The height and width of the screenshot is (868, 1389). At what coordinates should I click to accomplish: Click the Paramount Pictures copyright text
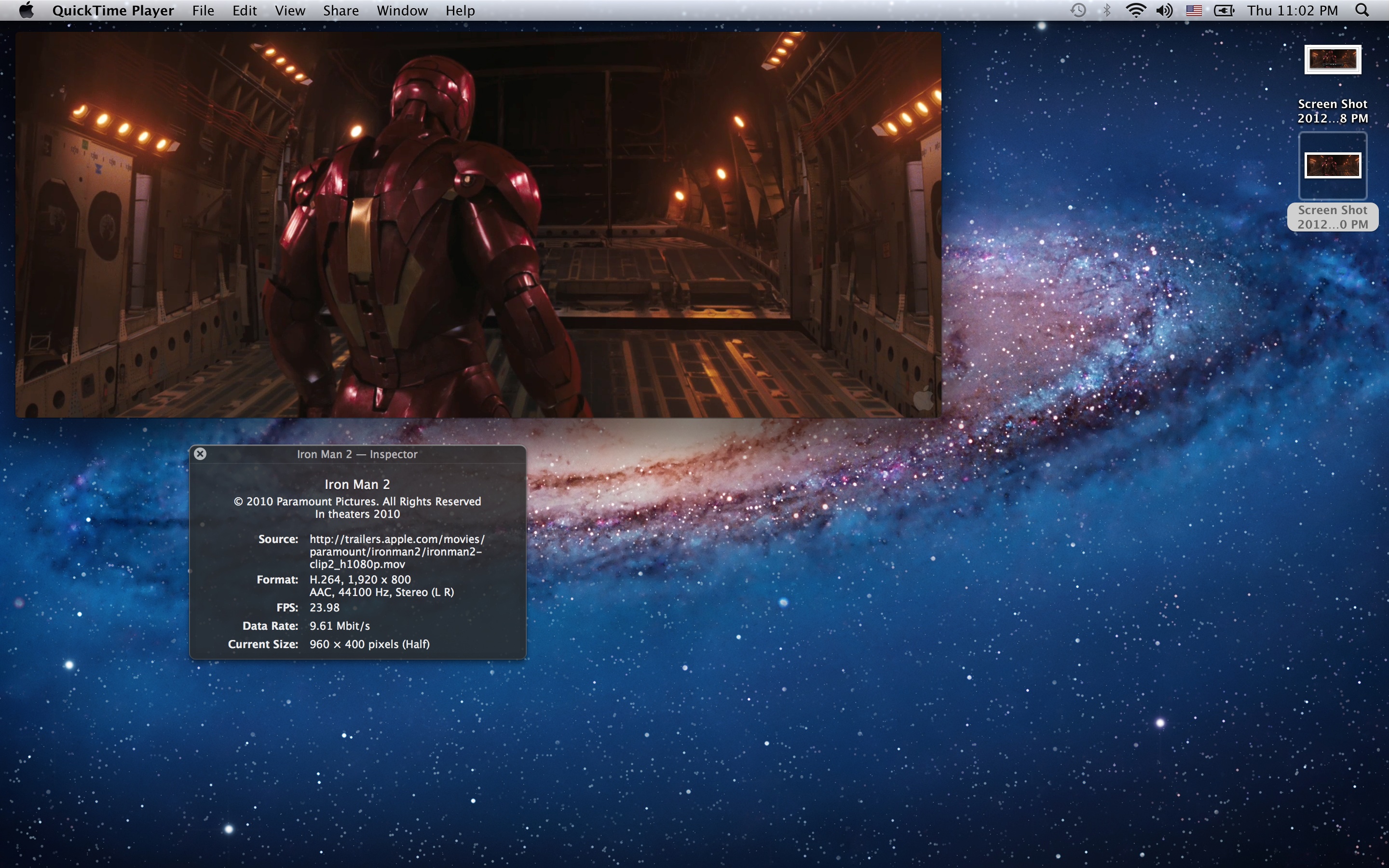click(x=357, y=501)
